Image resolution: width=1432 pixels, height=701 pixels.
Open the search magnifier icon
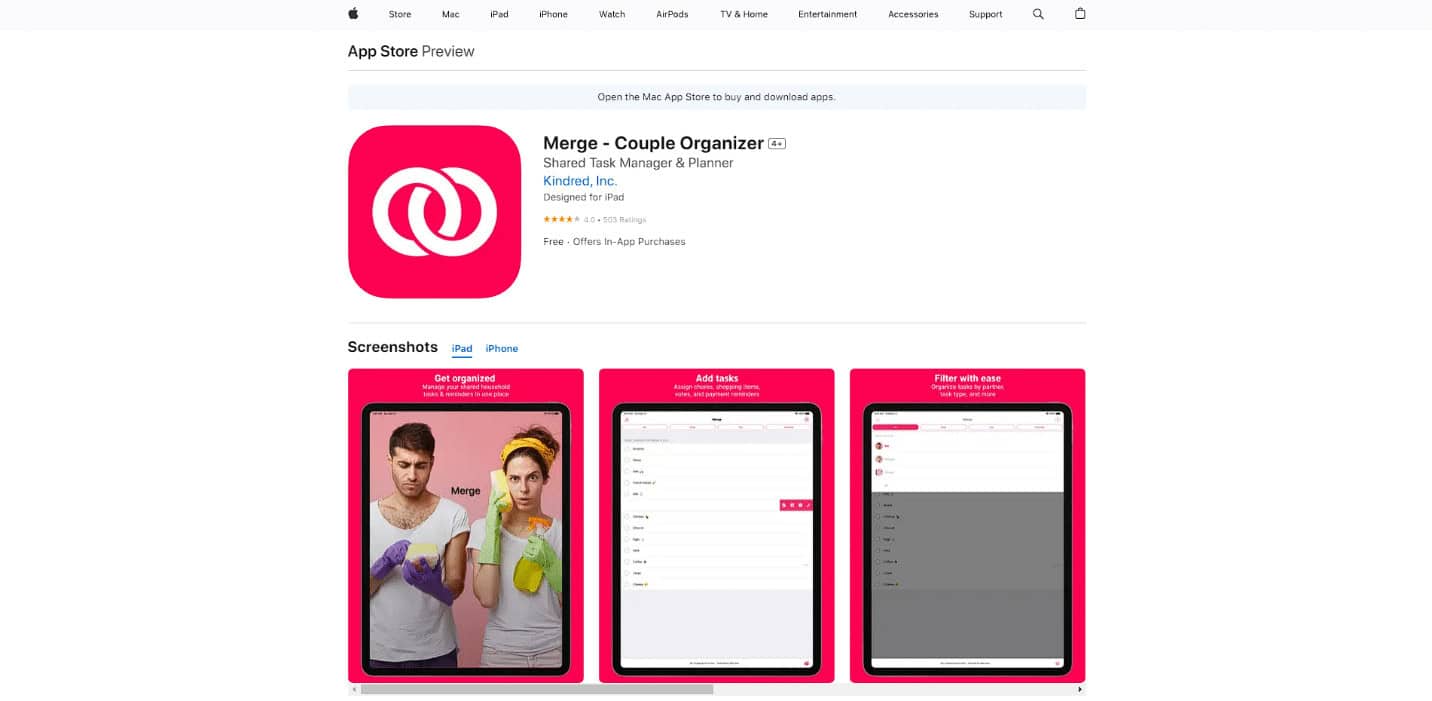pyautogui.click(x=1038, y=14)
